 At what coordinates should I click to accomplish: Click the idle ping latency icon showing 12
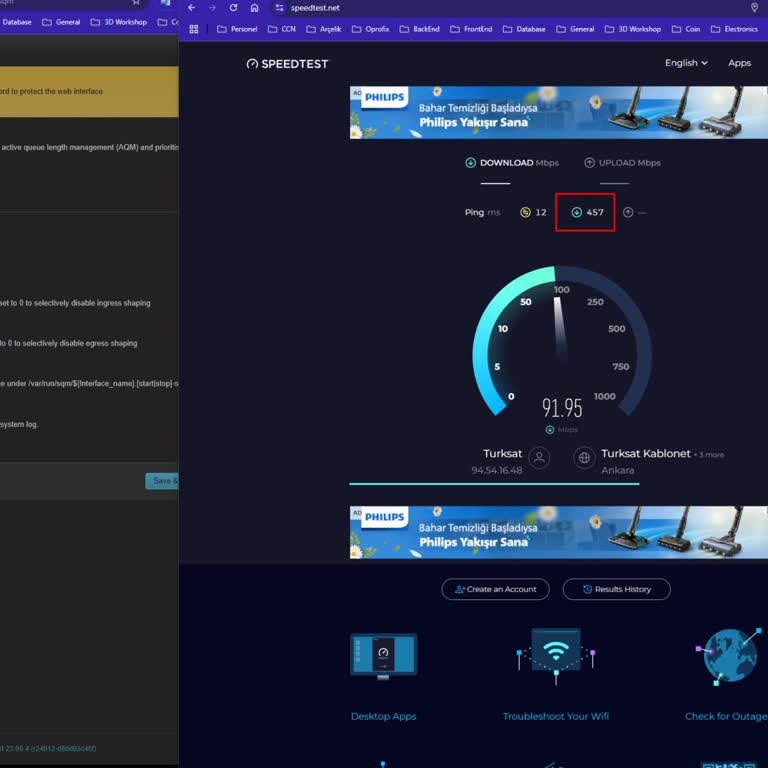(525, 212)
